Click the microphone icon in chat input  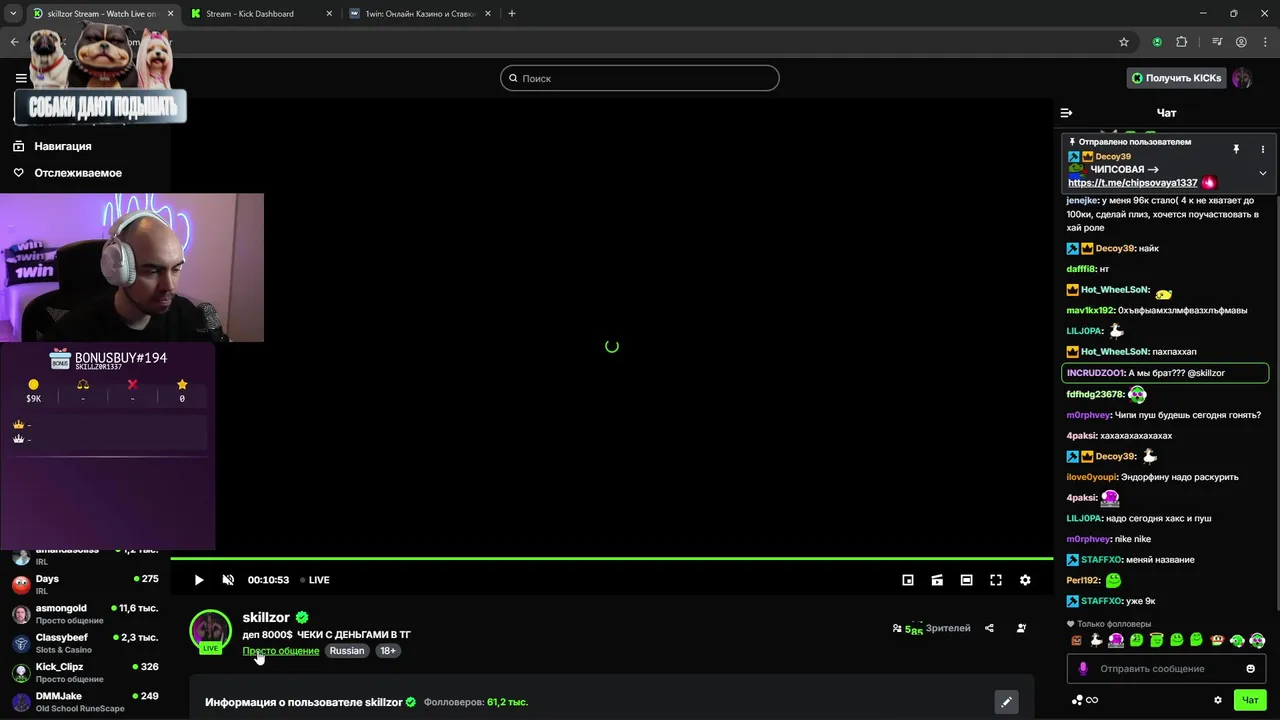(x=1083, y=669)
